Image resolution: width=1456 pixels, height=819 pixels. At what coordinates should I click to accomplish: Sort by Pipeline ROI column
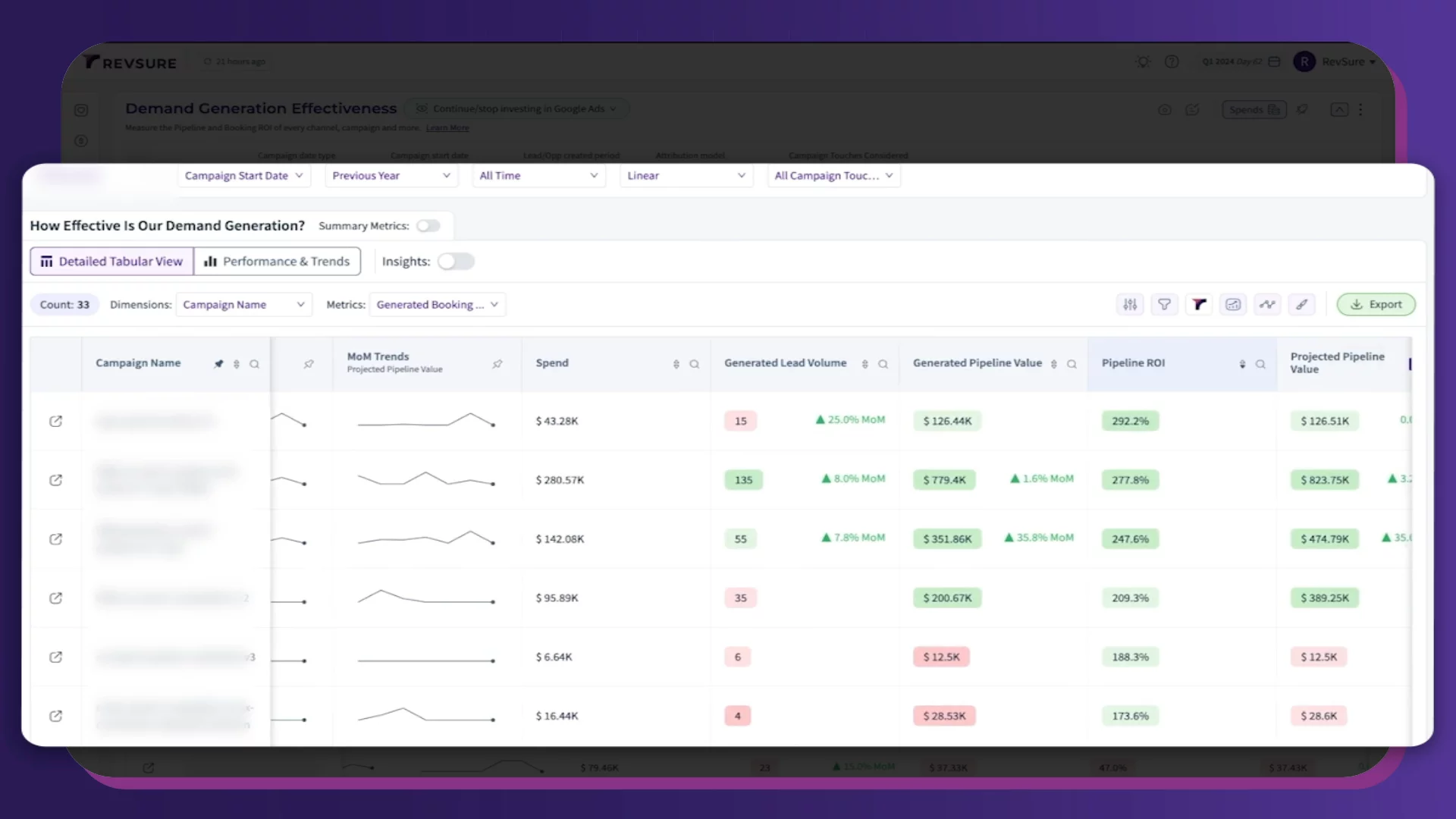[x=1242, y=364]
